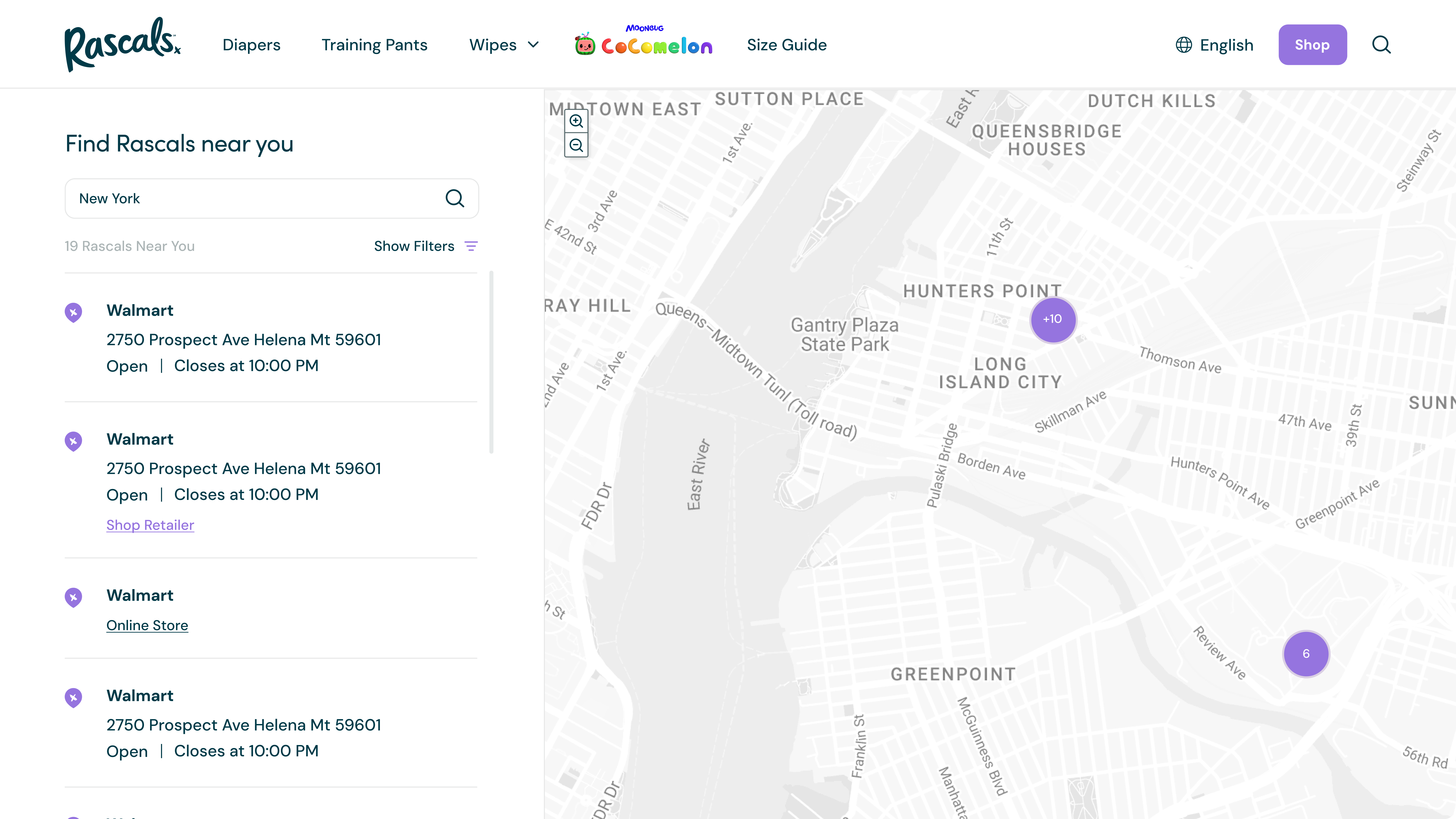Screen dimensions: 1456x819
Task: Click Gantry Plaza State Park map label
Action: pyautogui.click(x=845, y=335)
